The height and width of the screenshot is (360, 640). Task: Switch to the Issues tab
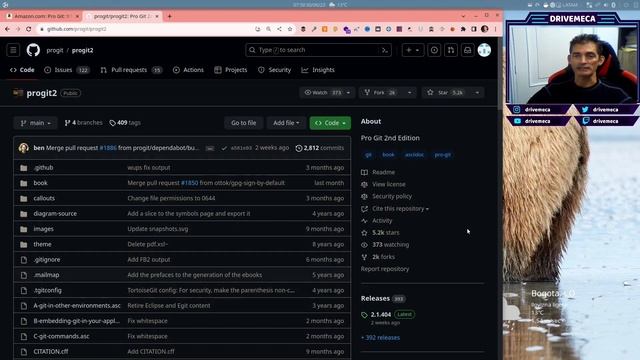[x=67, y=70]
